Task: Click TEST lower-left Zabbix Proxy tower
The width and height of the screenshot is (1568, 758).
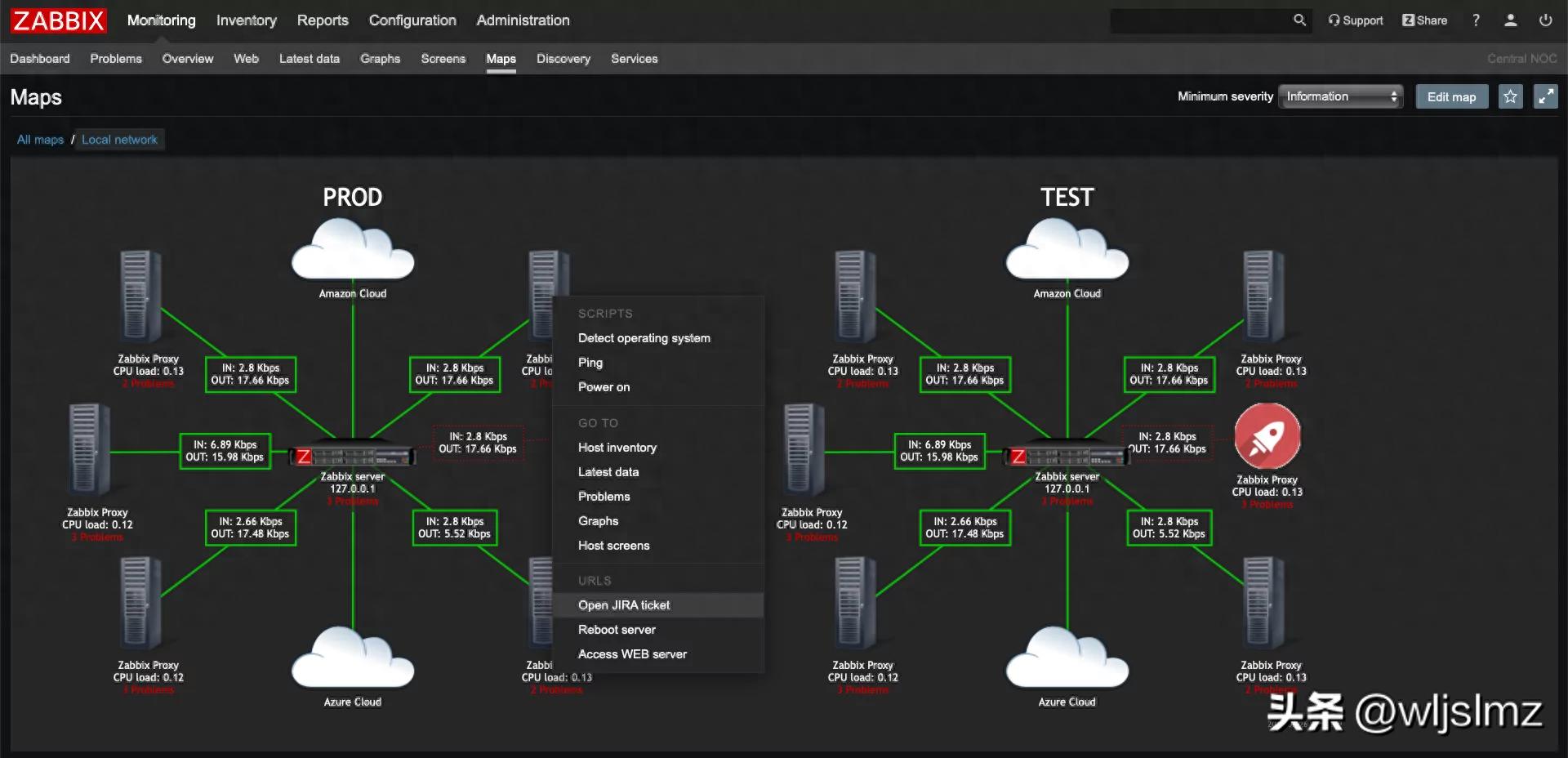Action: (x=856, y=603)
